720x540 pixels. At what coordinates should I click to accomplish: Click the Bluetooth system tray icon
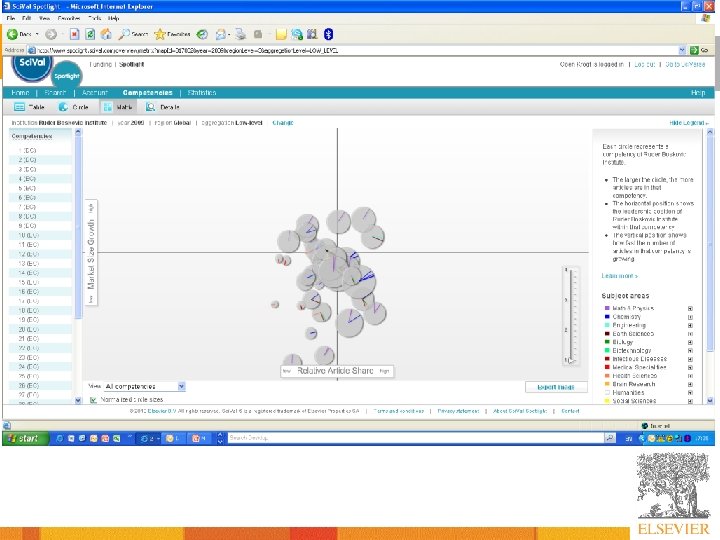687,439
